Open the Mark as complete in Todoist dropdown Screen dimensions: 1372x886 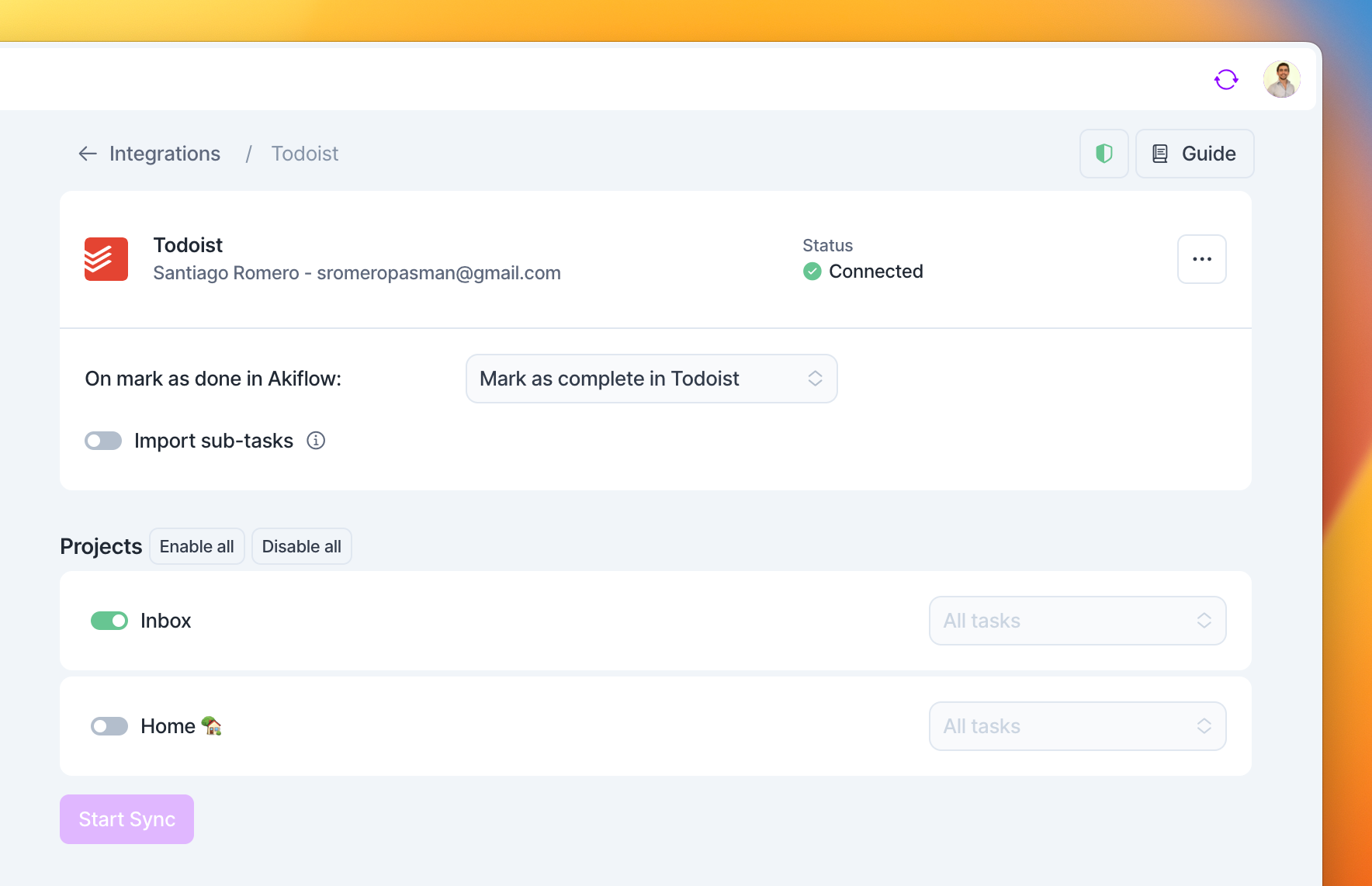[x=652, y=379]
